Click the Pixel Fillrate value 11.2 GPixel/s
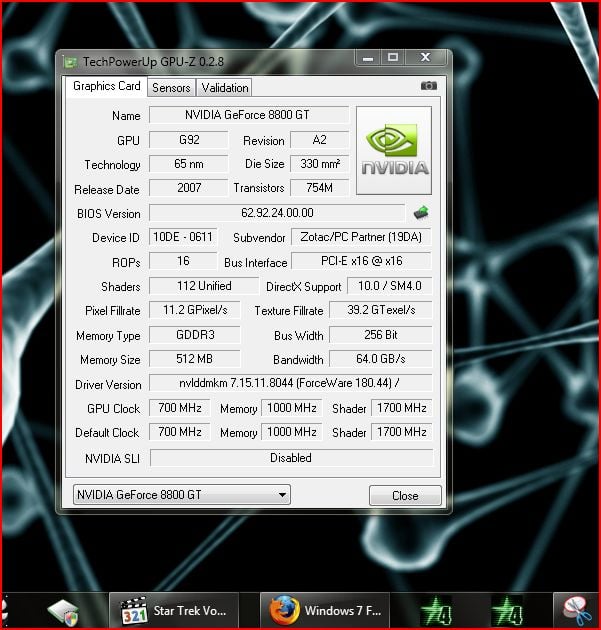 195,310
